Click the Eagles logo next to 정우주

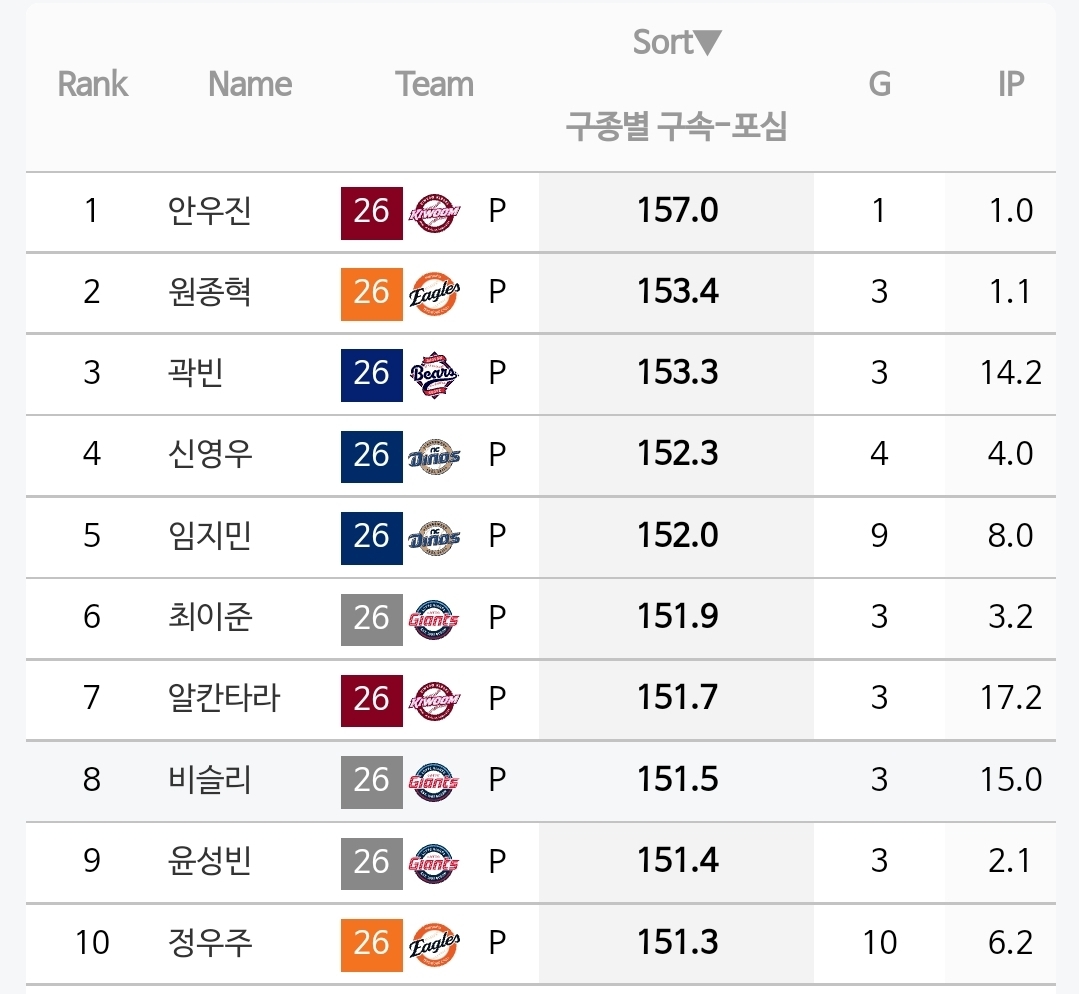(x=435, y=943)
